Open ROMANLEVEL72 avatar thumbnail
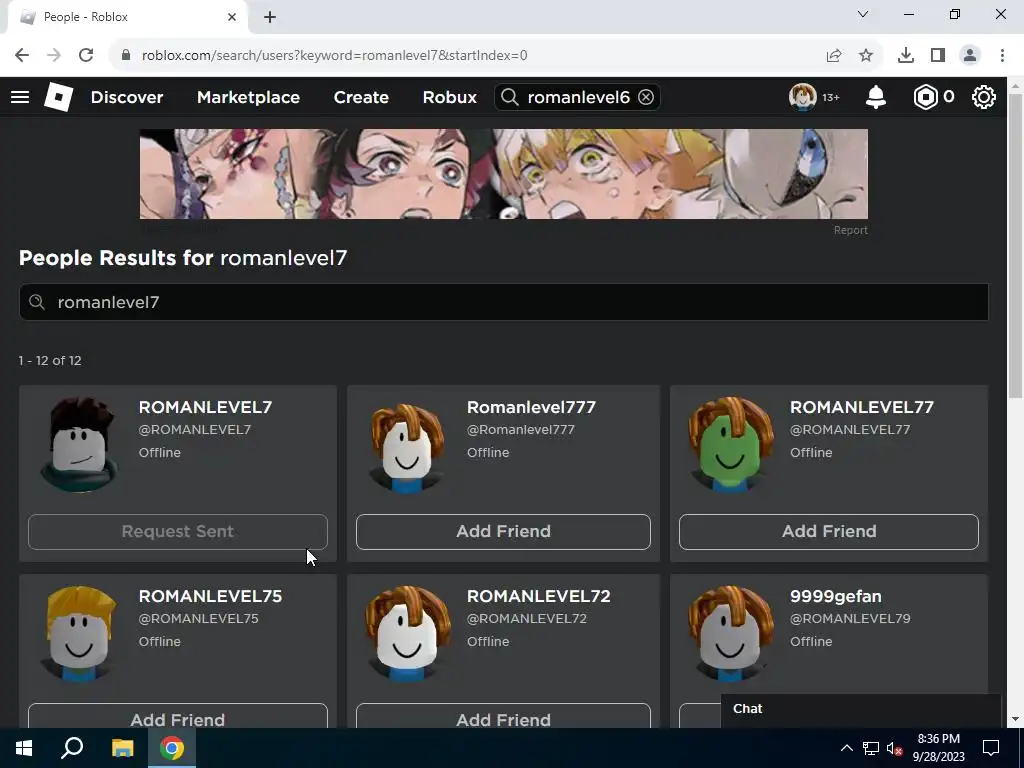The image size is (1024, 768). (x=406, y=633)
